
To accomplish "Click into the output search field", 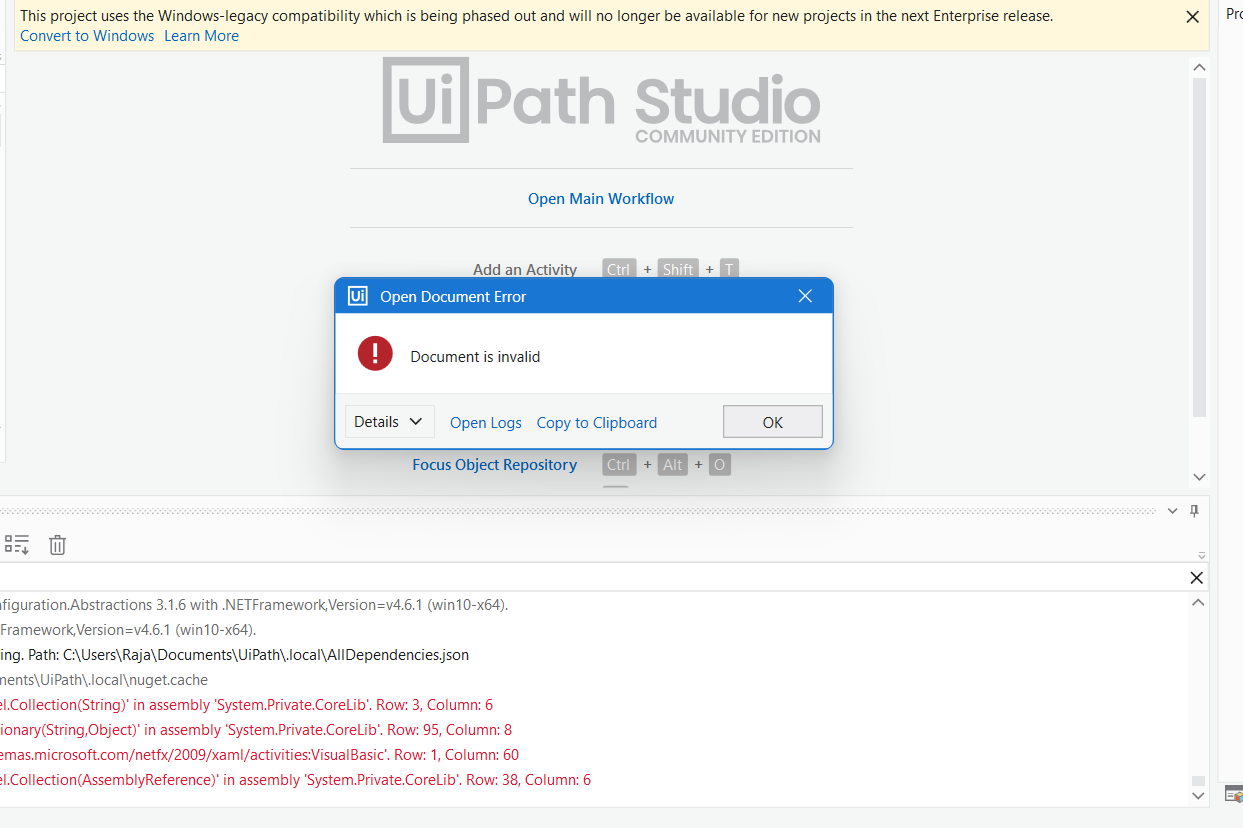I will (590, 577).
